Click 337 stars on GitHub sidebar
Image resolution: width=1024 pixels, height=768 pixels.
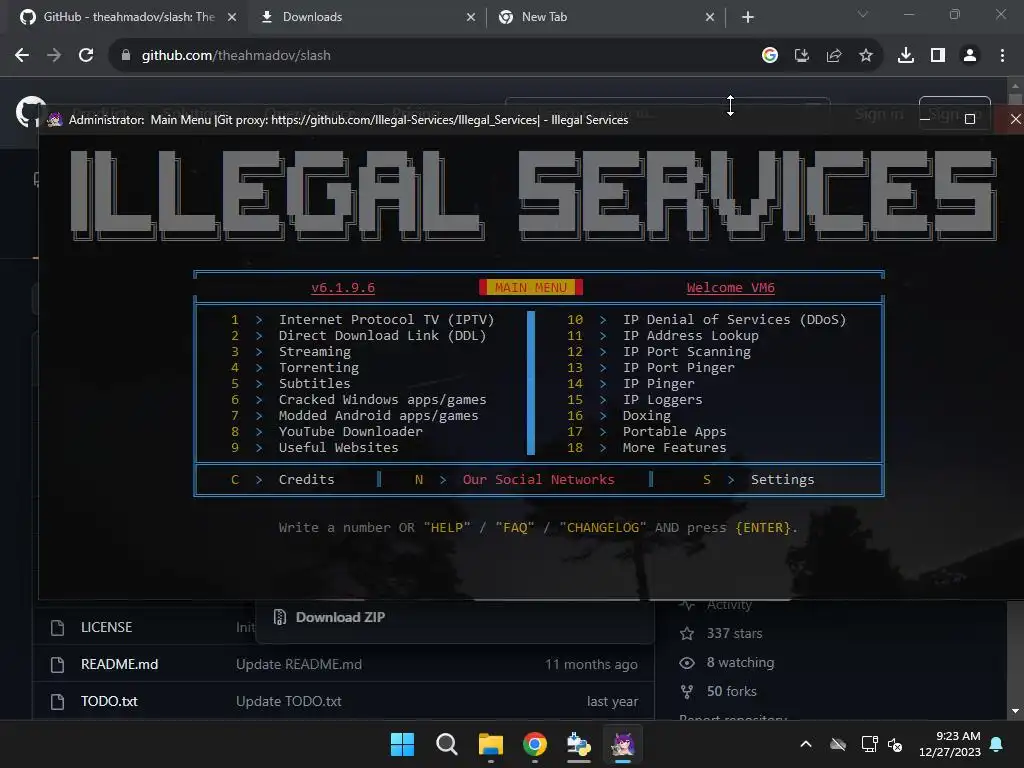click(734, 633)
